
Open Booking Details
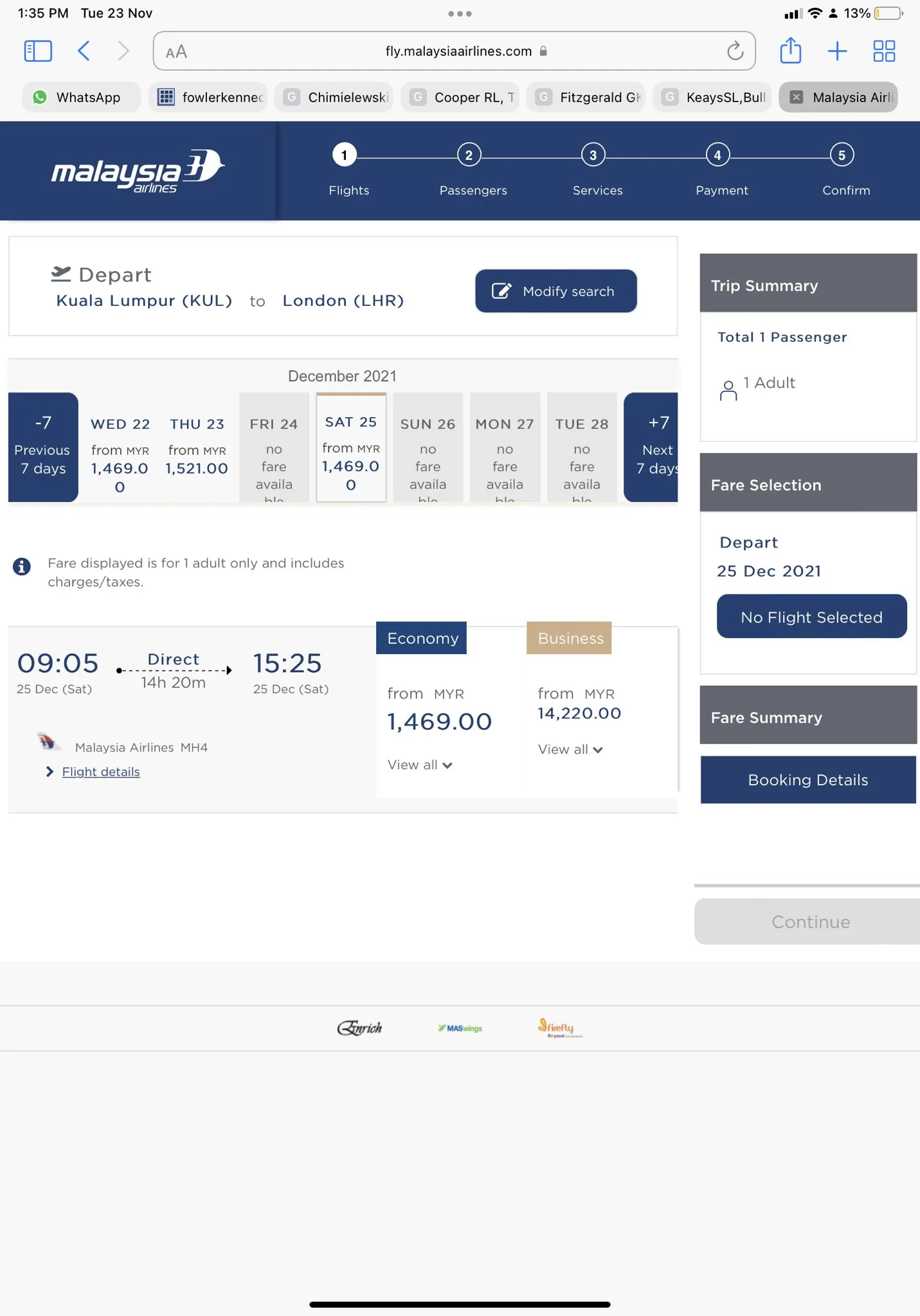click(x=807, y=779)
